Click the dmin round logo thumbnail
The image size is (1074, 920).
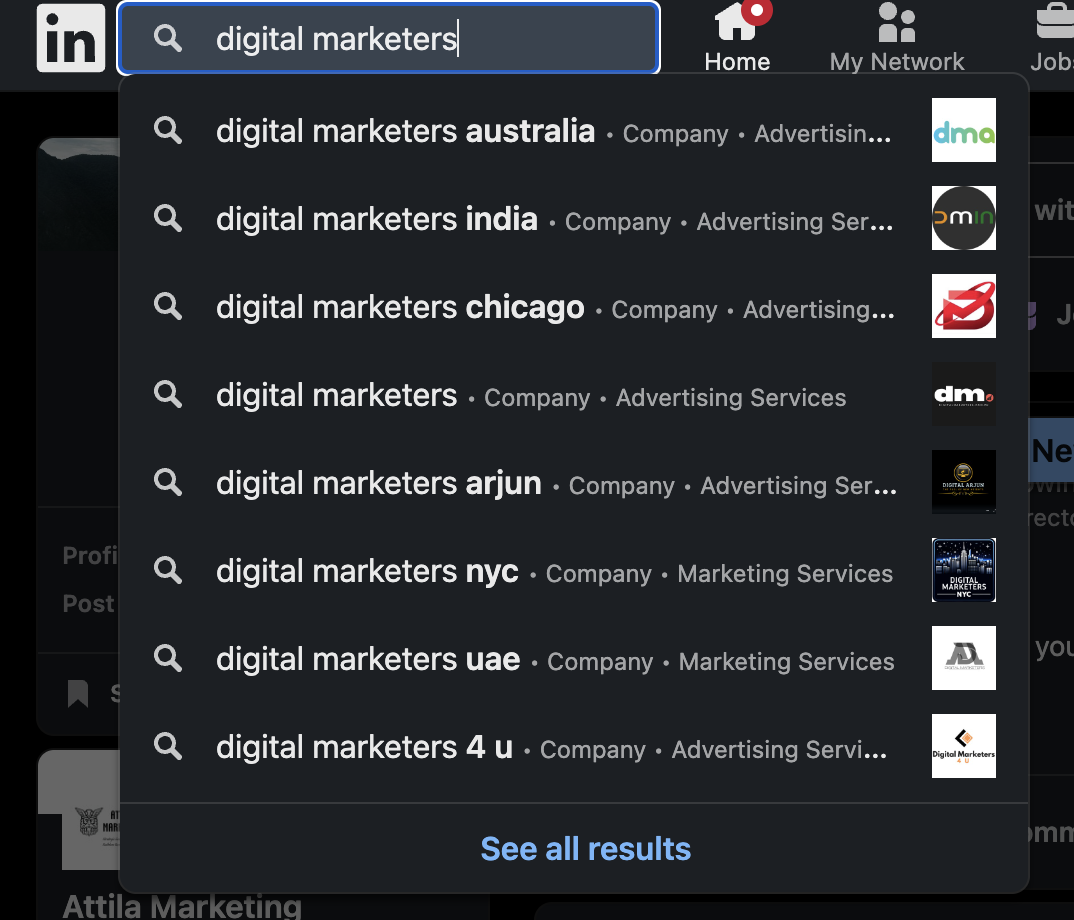click(x=964, y=218)
